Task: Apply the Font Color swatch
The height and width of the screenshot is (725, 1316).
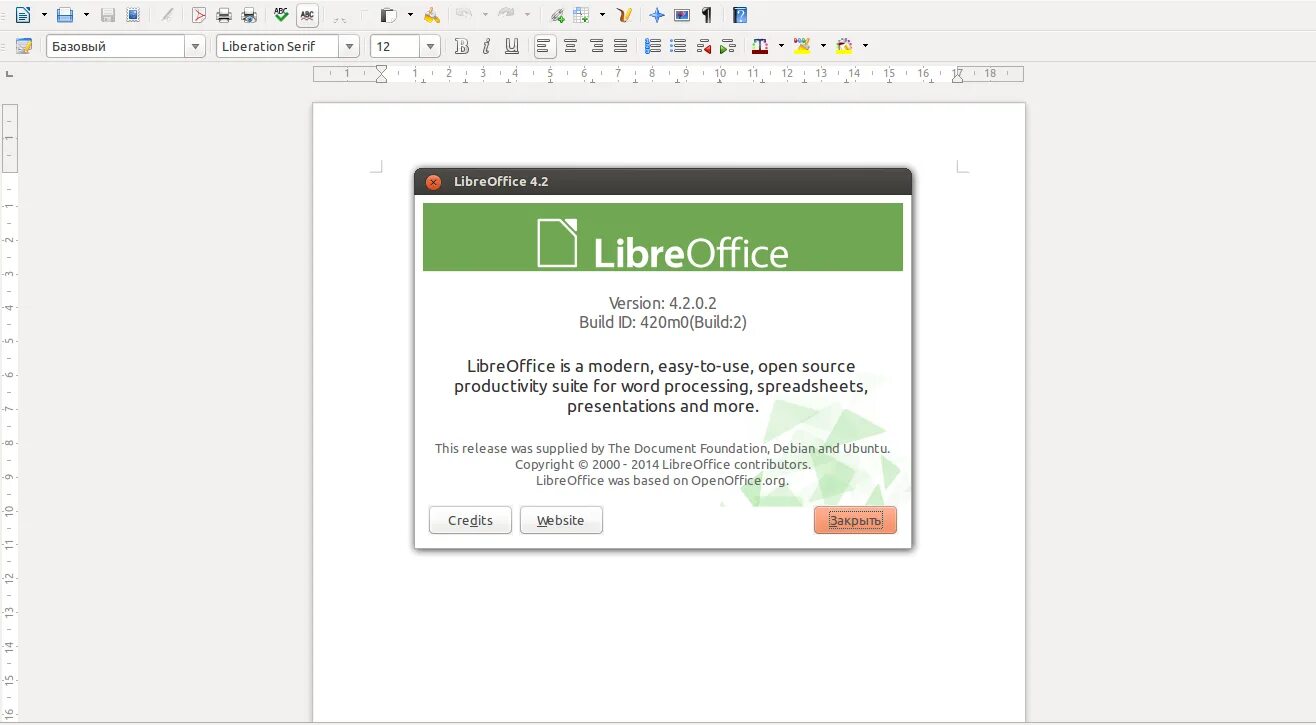Action: [760, 46]
